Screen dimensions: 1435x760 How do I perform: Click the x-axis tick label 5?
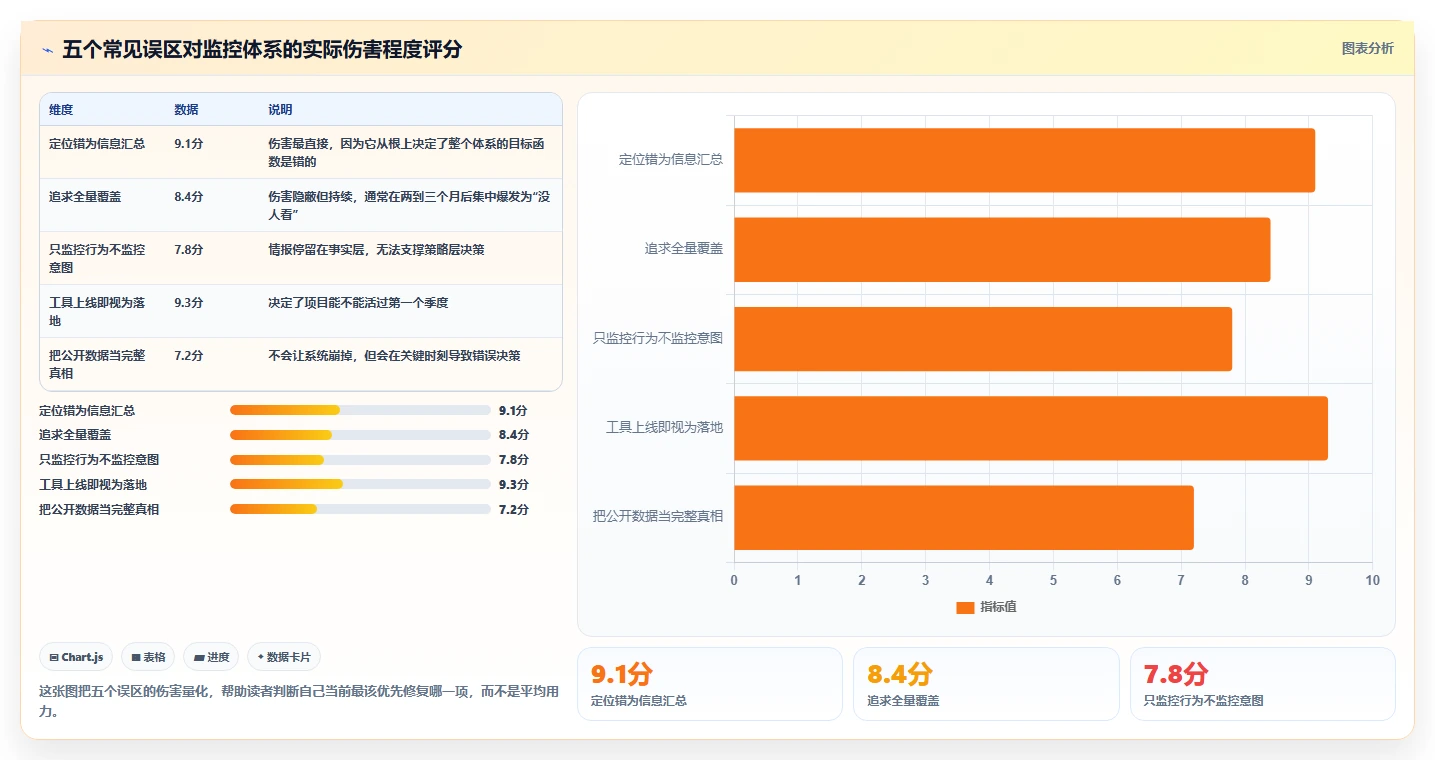(x=1053, y=581)
